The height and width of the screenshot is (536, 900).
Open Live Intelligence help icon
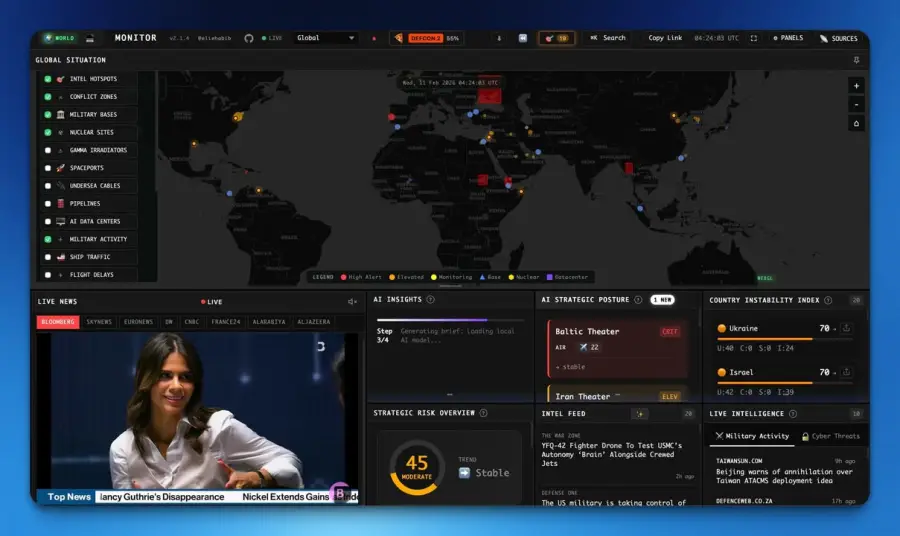pyautogui.click(x=793, y=414)
